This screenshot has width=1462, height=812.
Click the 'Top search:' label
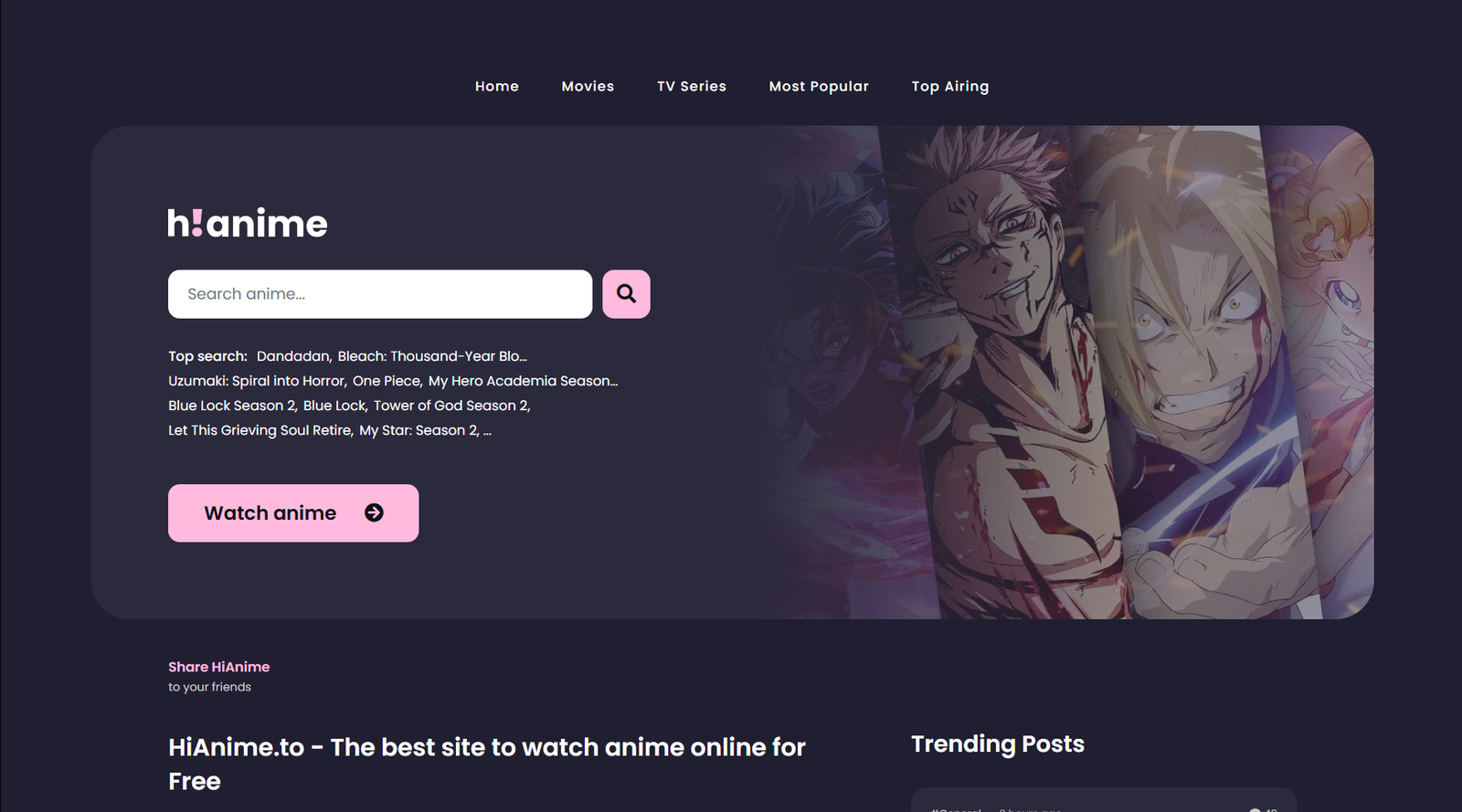207,356
